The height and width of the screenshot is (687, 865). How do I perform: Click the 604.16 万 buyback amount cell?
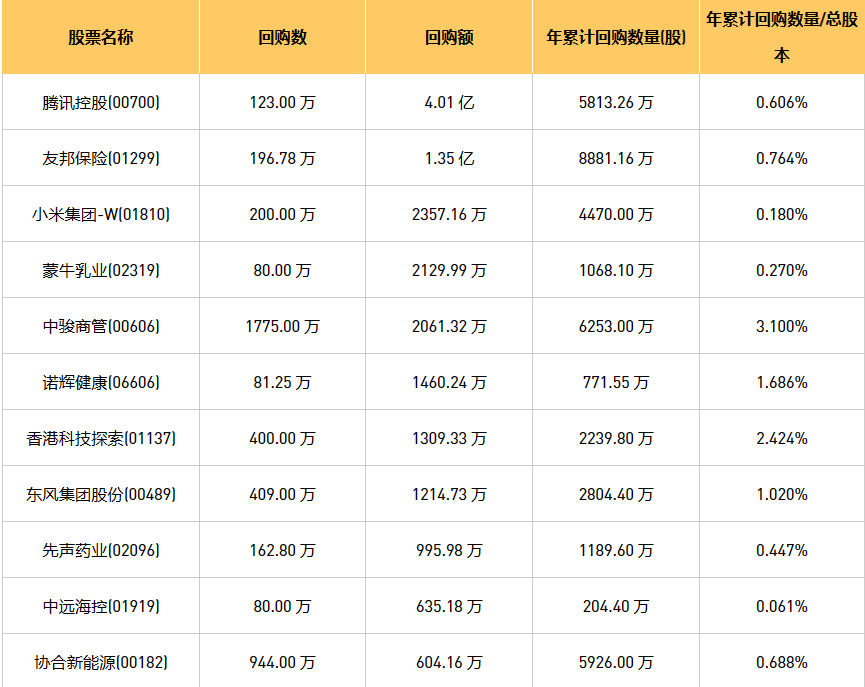click(449, 662)
